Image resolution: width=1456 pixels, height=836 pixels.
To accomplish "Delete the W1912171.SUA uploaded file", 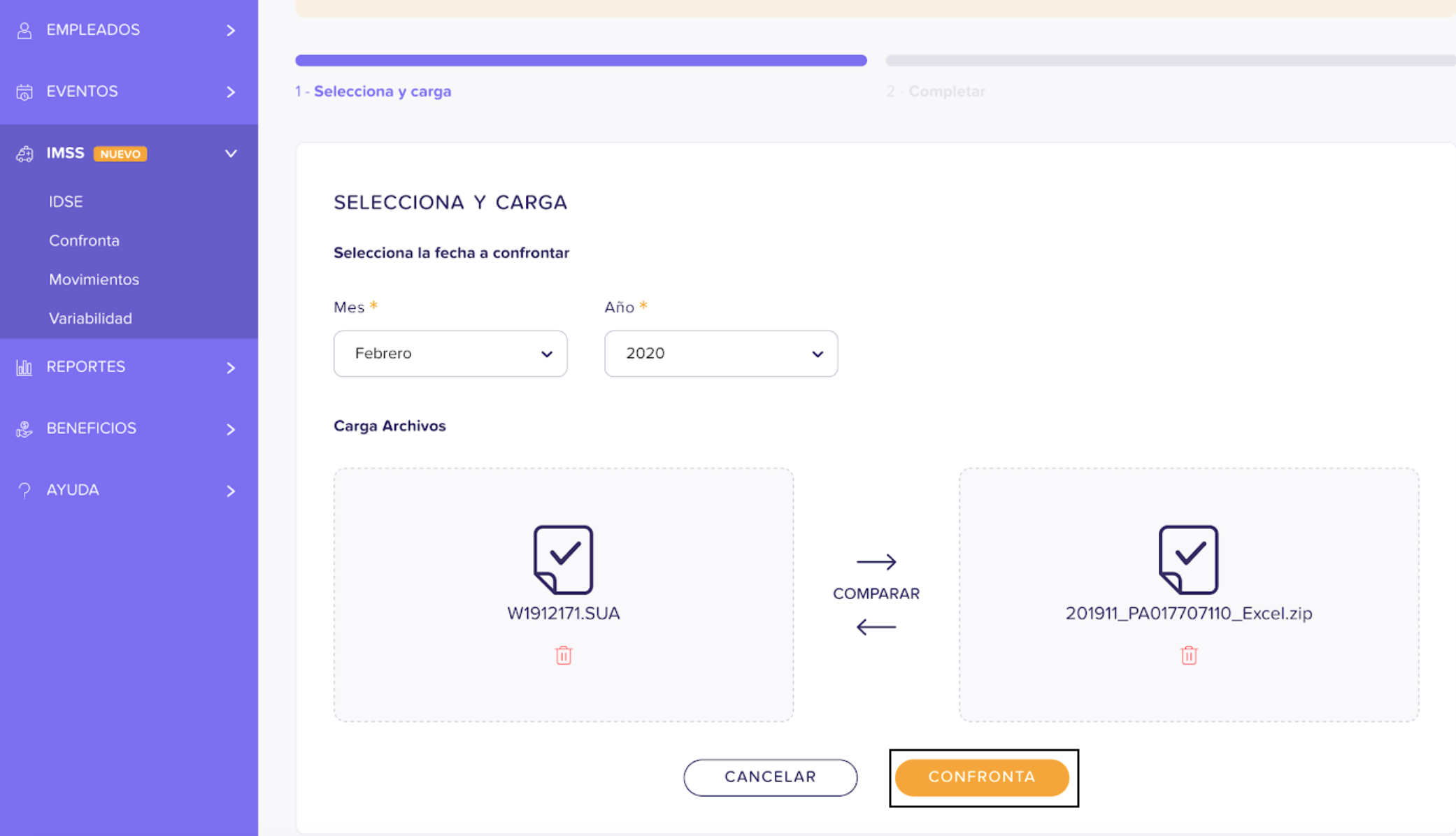I will click(x=564, y=655).
